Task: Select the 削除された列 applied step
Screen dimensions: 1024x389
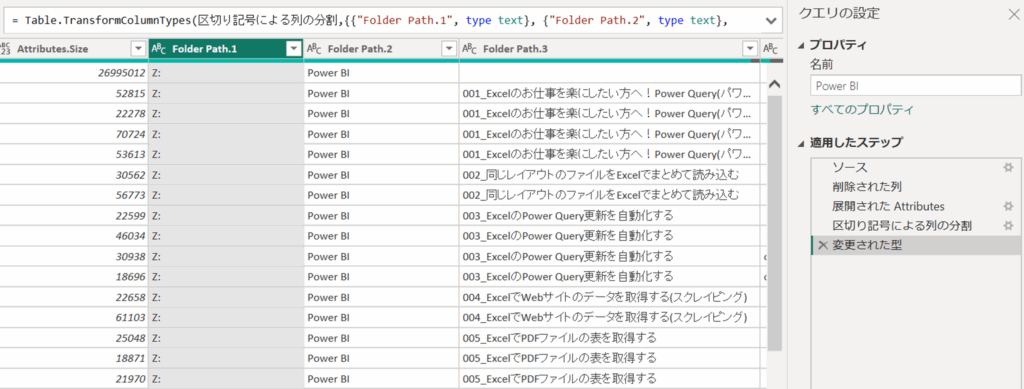Action: pos(916,187)
